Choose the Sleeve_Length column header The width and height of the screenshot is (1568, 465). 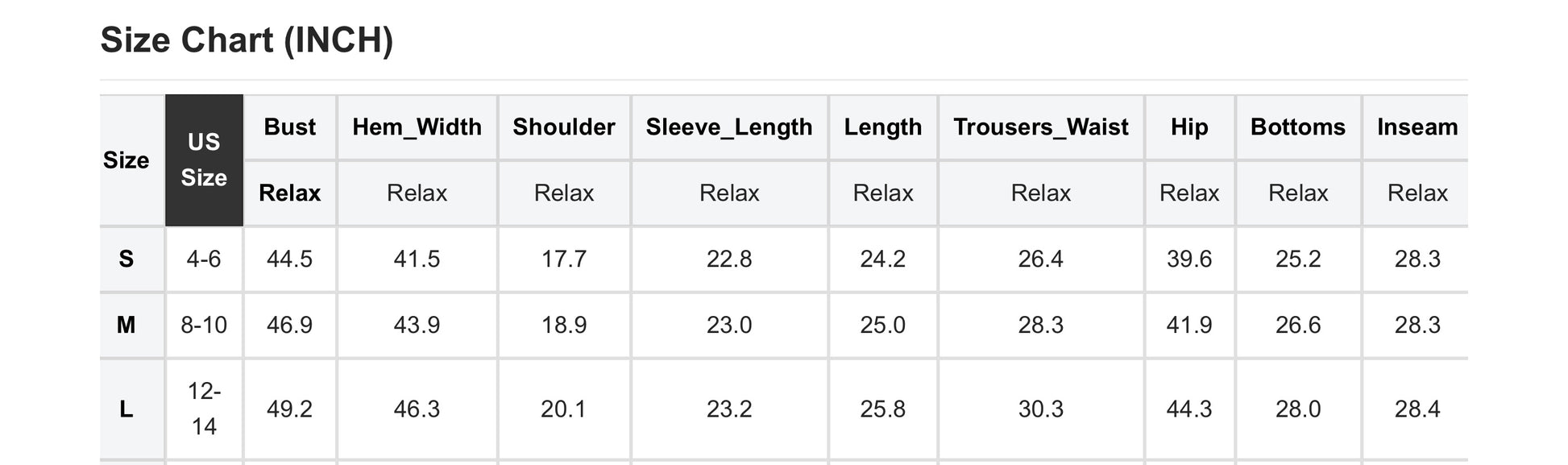(728, 127)
